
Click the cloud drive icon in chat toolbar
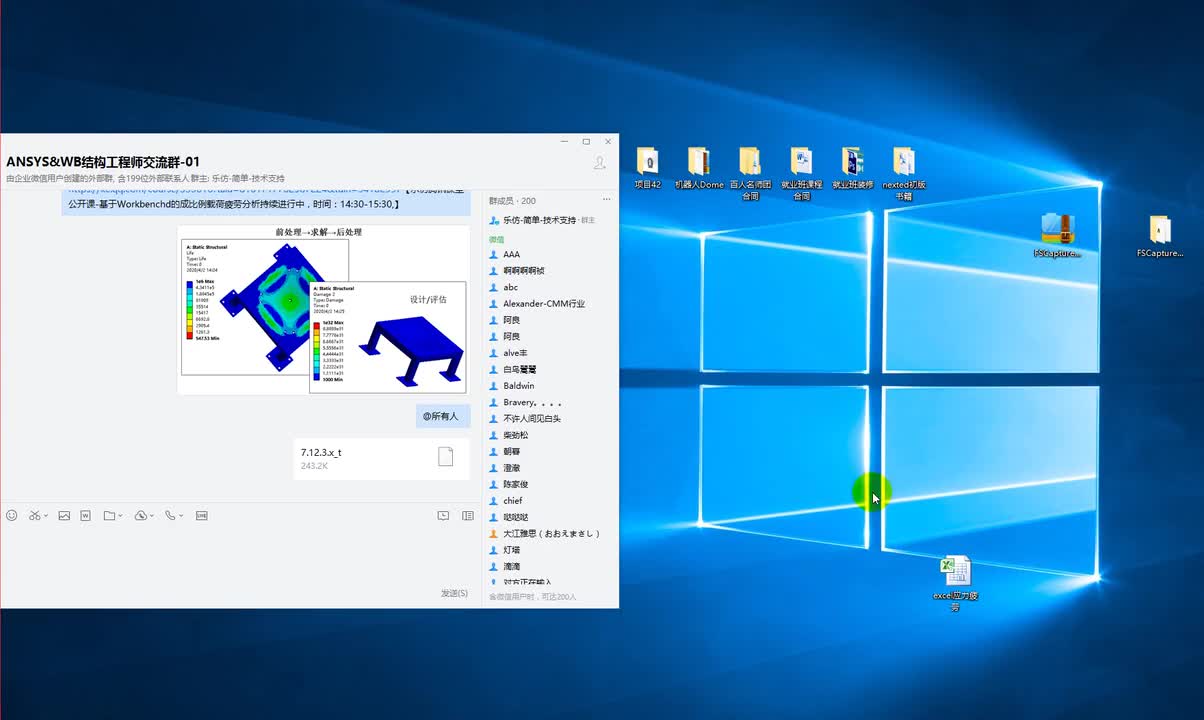(141, 516)
